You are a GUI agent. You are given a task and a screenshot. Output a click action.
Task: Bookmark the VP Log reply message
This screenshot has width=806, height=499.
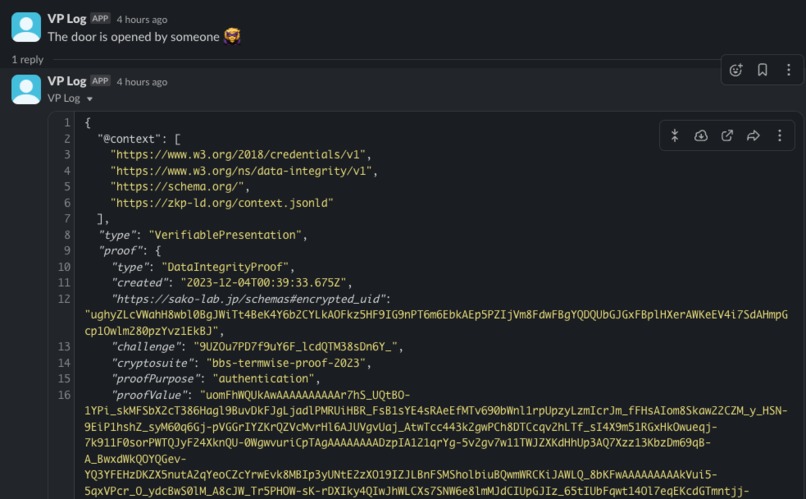click(x=762, y=70)
